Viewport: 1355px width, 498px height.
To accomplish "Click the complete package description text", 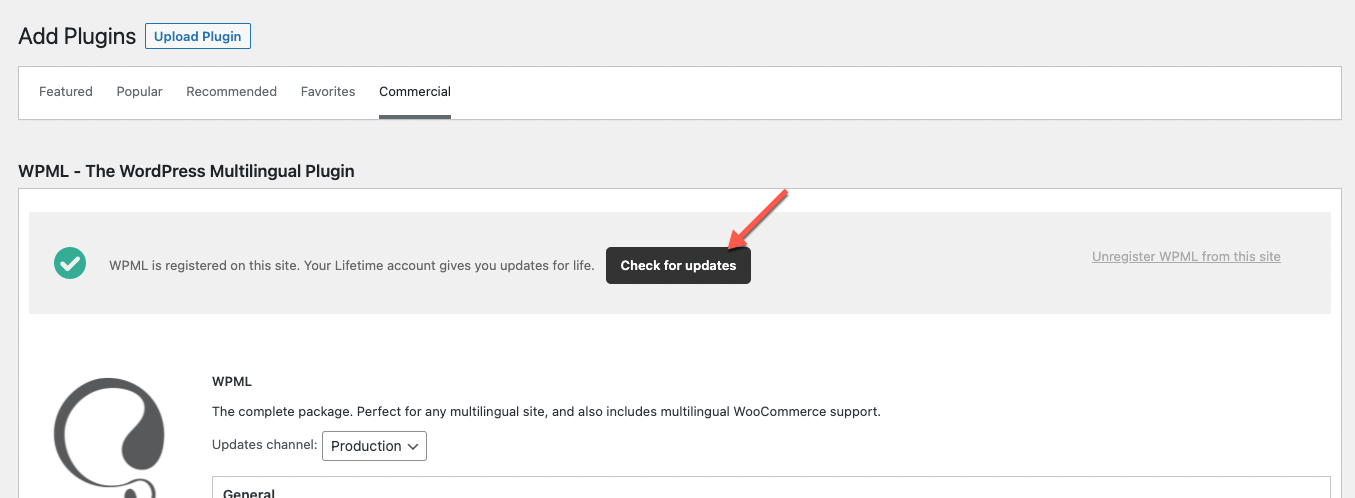I will [x=546, y=412].
